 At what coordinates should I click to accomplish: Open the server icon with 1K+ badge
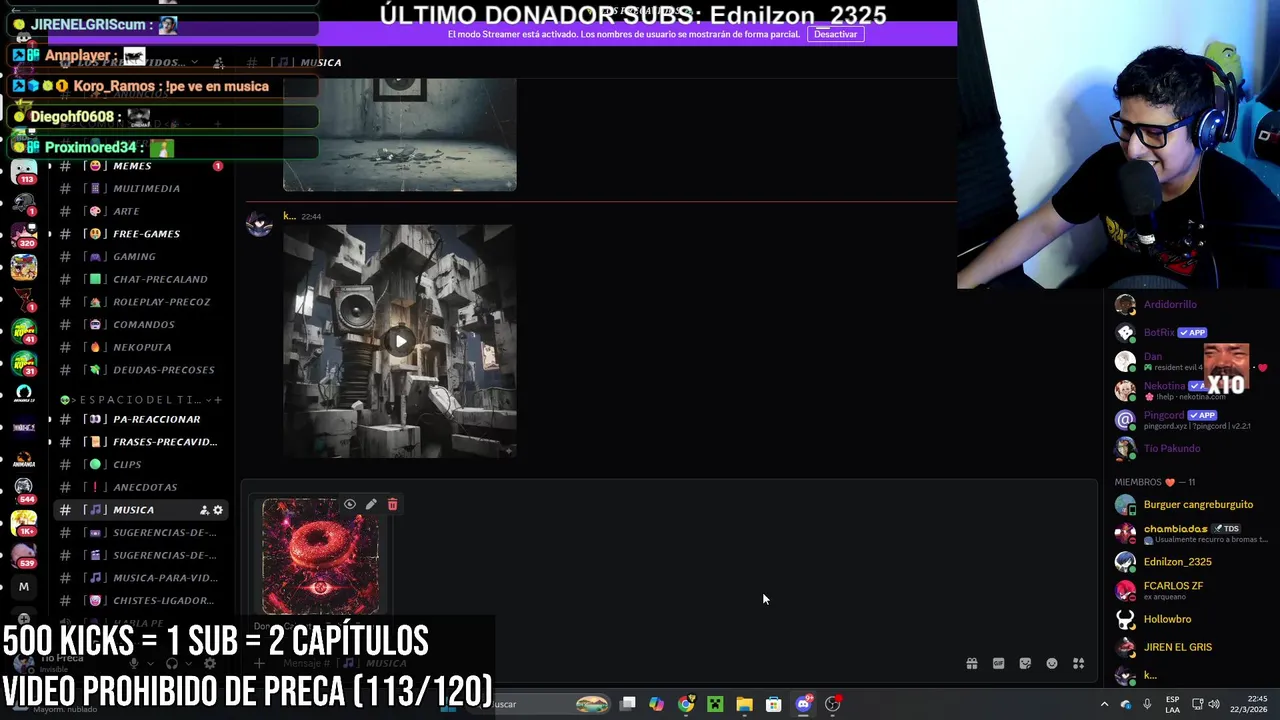coord(24,522)
